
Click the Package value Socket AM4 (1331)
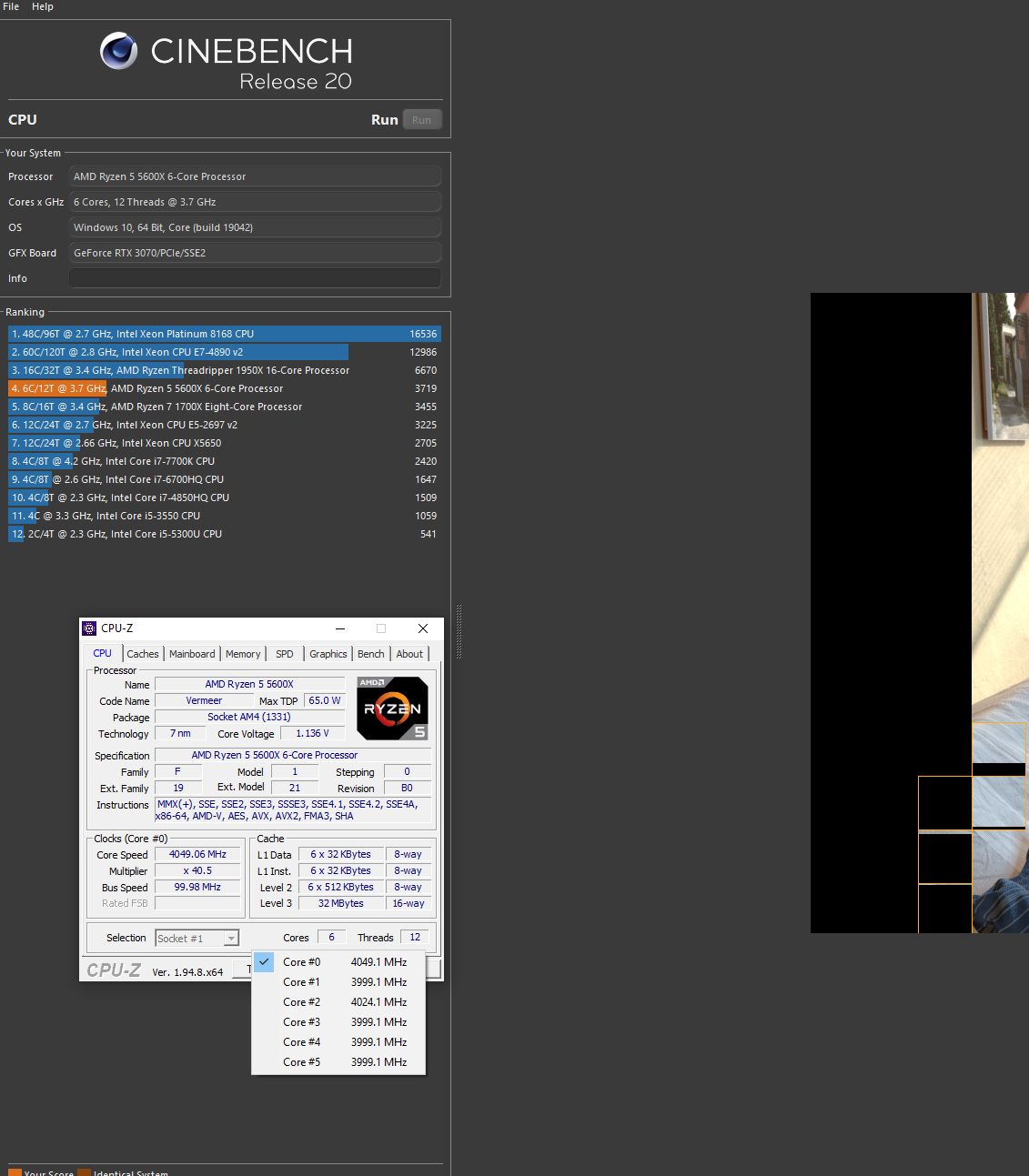(249, 717)
